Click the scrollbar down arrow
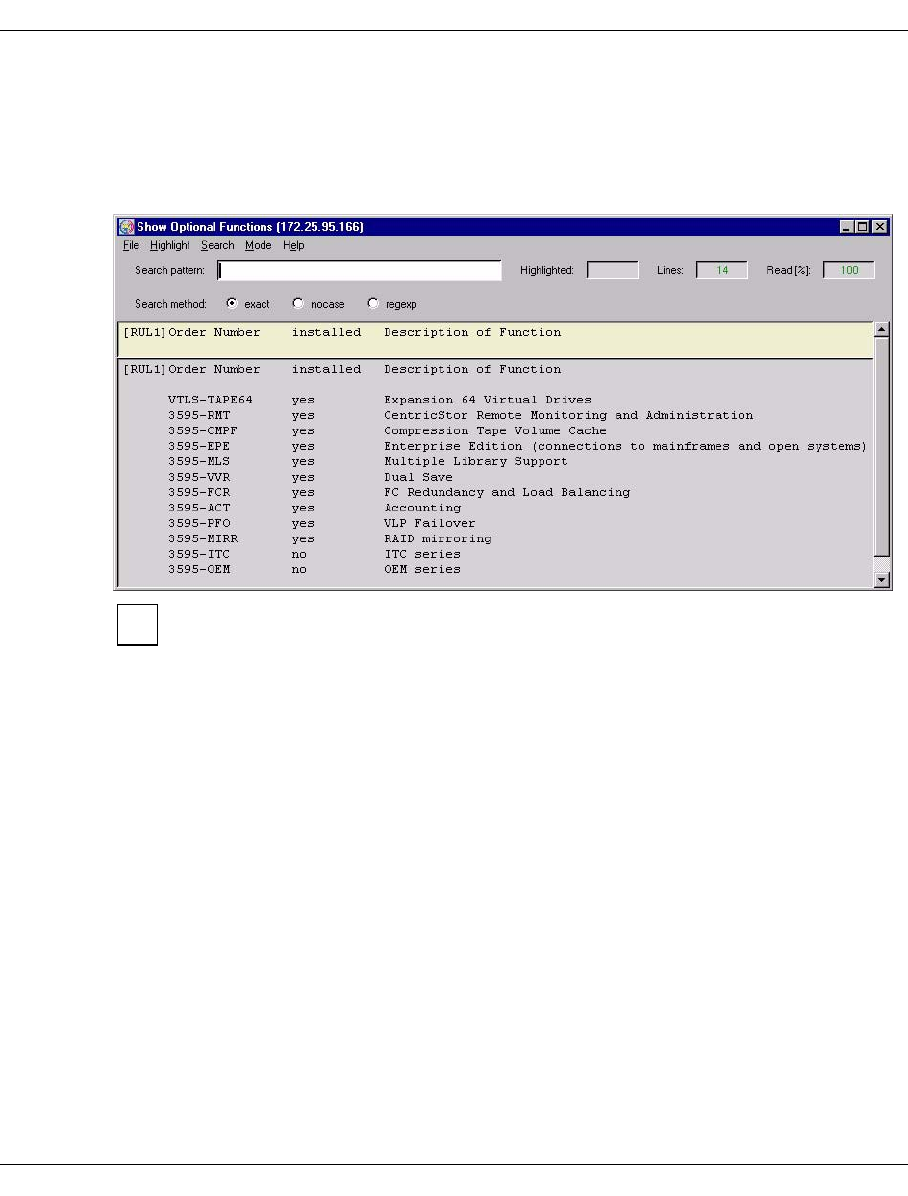The width and height of the screenshot is (908, 1196). click(882, 580)
